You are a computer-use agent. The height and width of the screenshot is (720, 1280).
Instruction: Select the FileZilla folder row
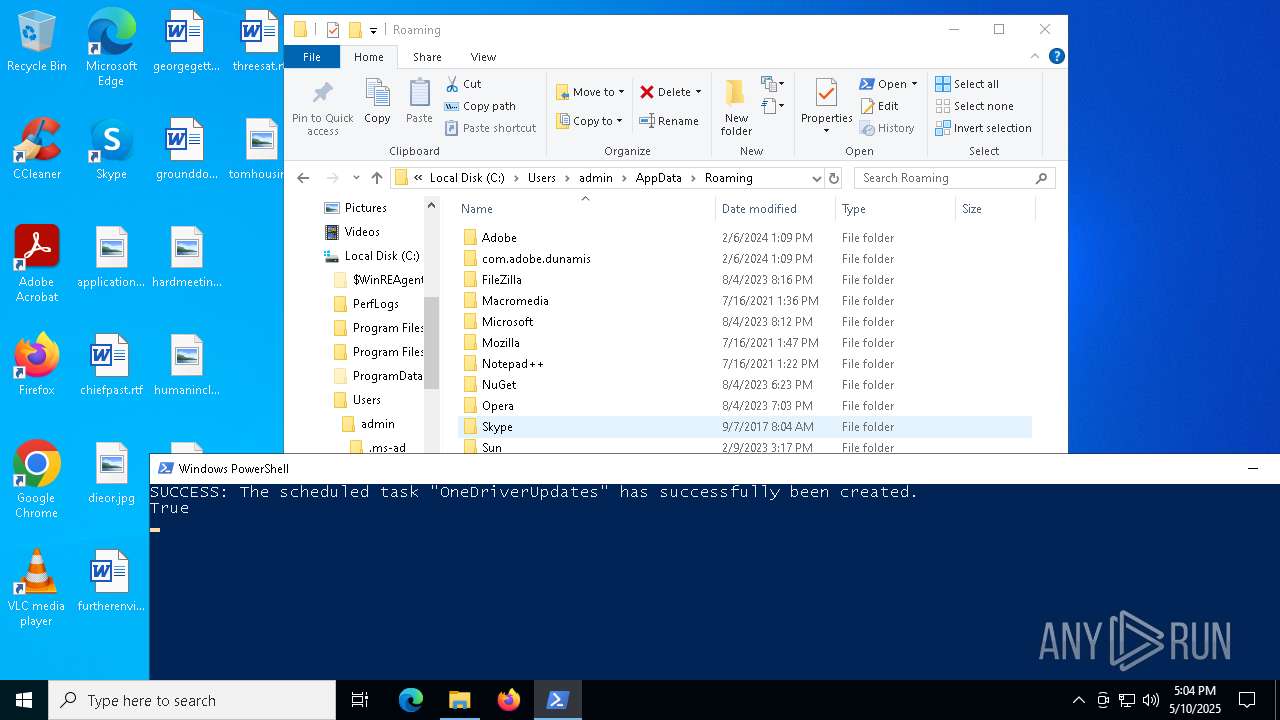coord(745,280)
